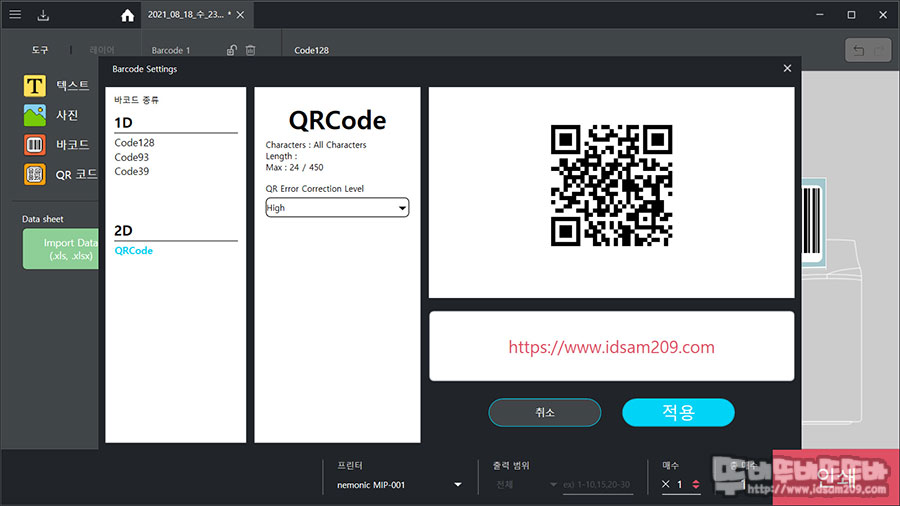Screen dimensions: 900x506
Task: Close the 2021_08_18 document tab
Action: 240,15
